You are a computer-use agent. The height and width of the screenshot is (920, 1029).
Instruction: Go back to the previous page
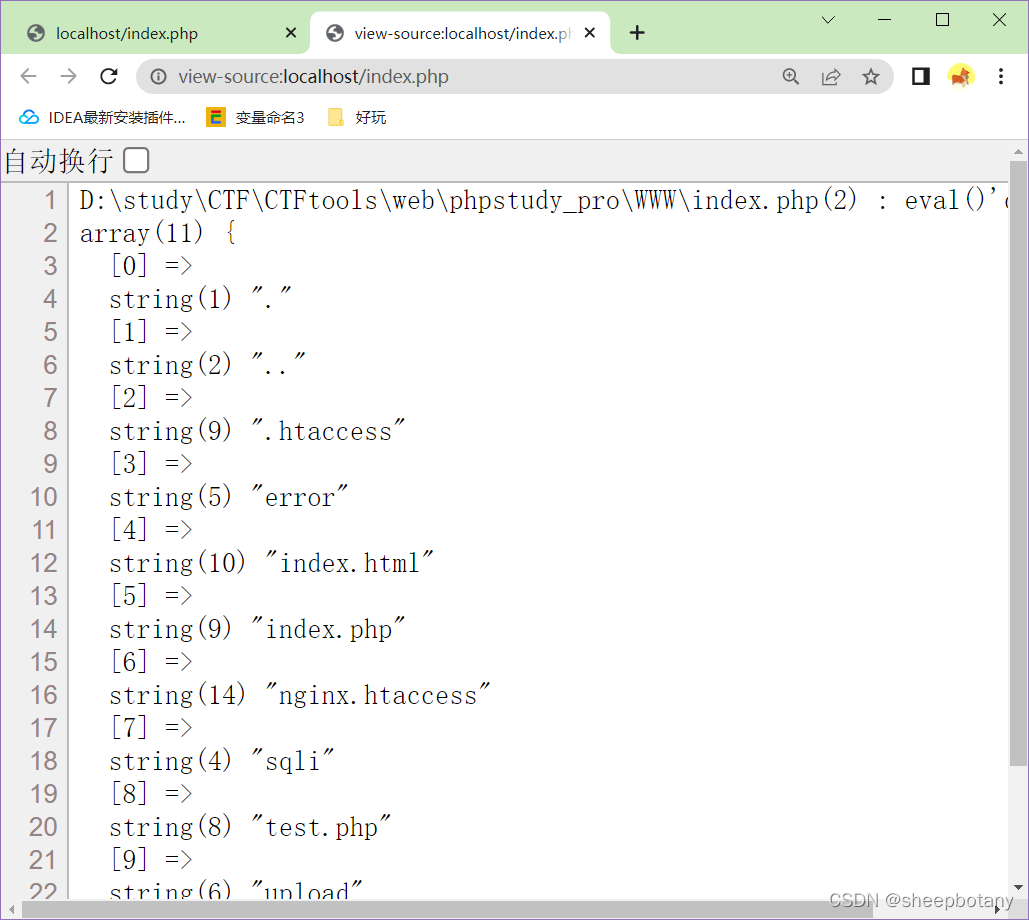pos(28,77)
